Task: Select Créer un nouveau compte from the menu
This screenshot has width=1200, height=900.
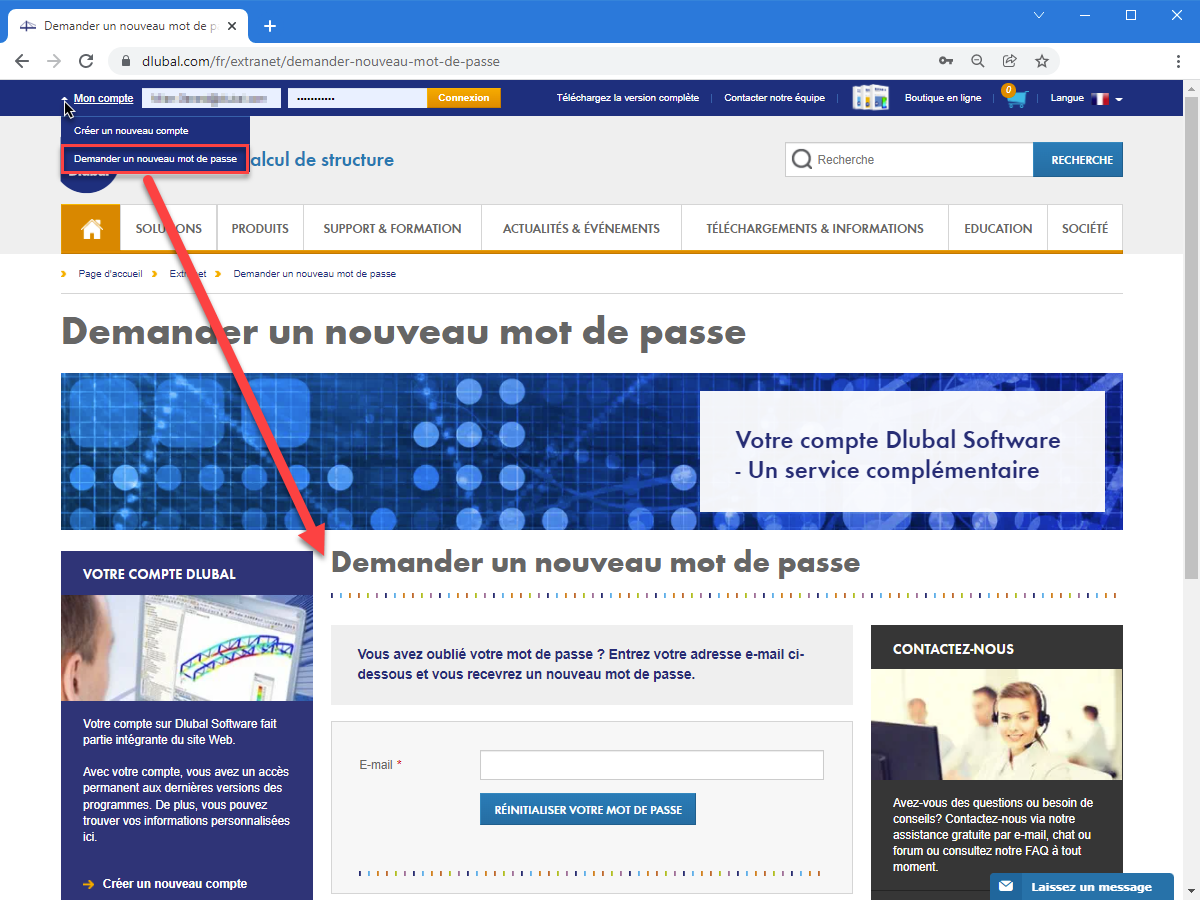Action: 129,130
